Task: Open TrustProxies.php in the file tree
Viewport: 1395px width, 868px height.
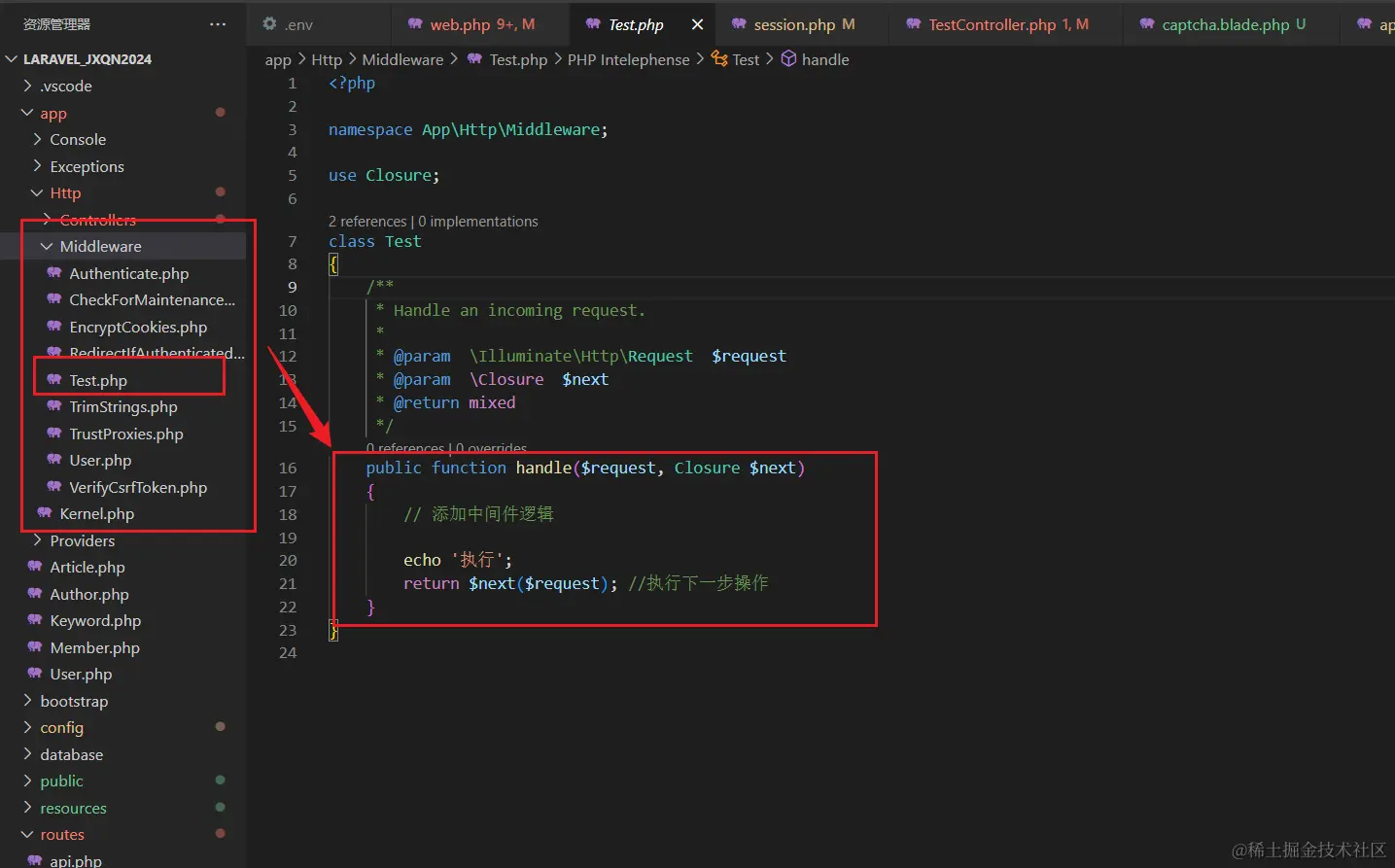Action: click(x=126, y=434)
